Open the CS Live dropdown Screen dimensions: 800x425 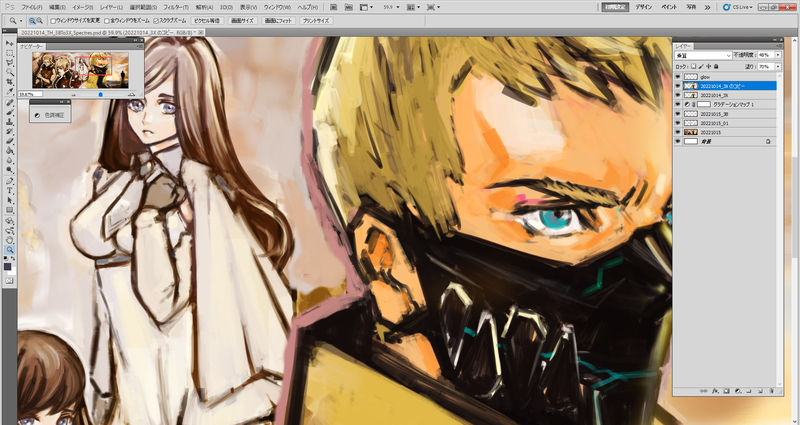(x=738, y=7)
